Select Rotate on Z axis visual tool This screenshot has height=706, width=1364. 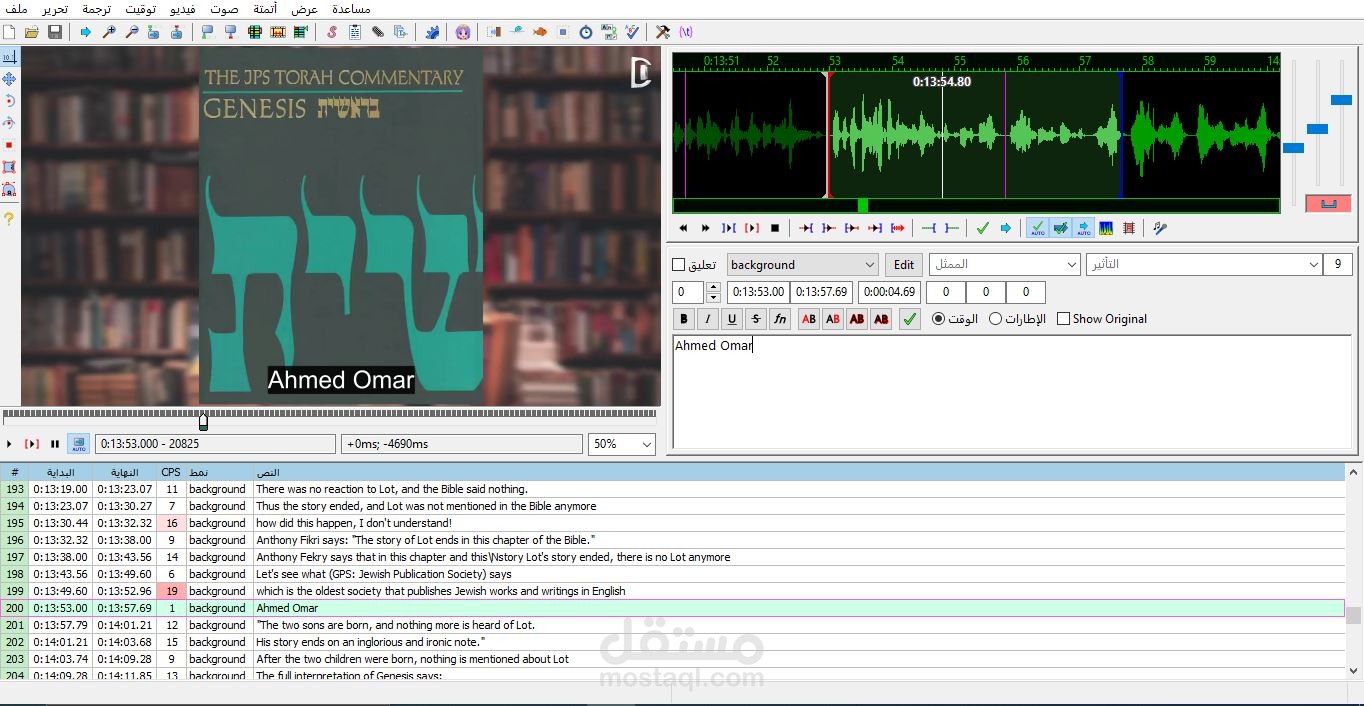point(9,101)
